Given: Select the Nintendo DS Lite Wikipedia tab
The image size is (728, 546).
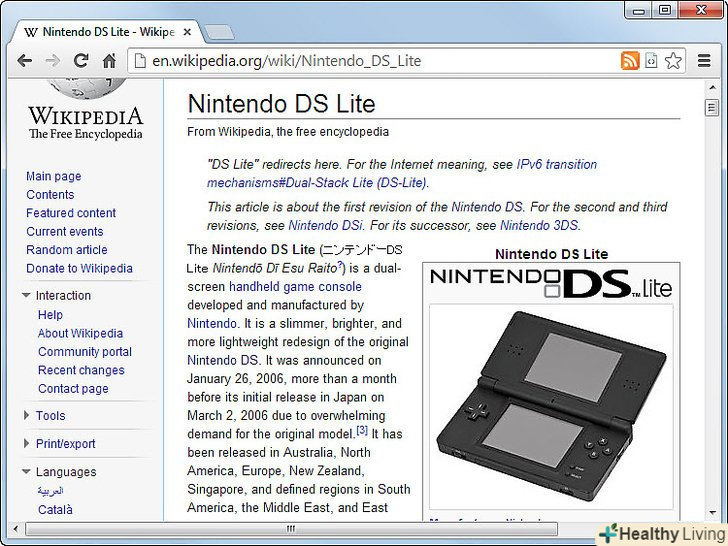Looking at the screenshot, I should pyautogui.click(x=106, y=32).
